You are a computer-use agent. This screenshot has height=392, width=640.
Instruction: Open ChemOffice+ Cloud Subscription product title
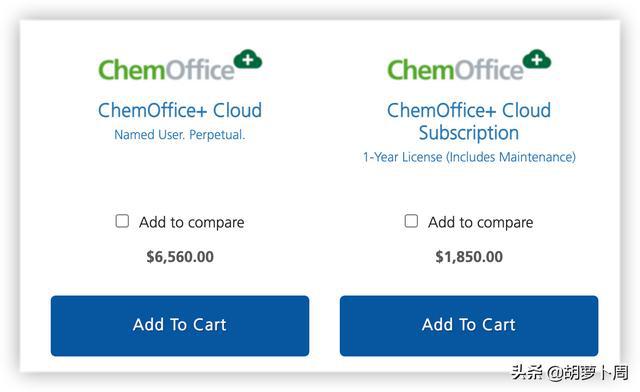(x=469, y=122)
